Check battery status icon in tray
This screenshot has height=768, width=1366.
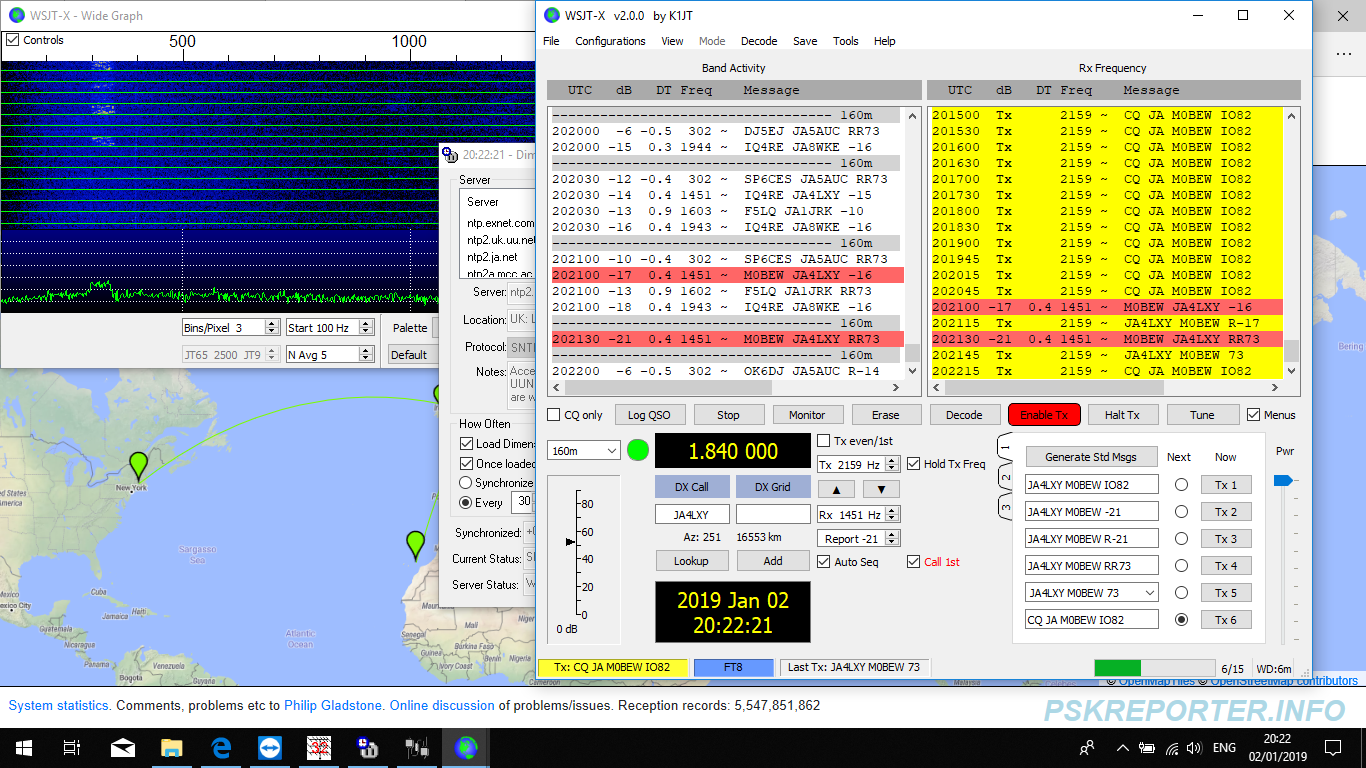coord(1148,748)
